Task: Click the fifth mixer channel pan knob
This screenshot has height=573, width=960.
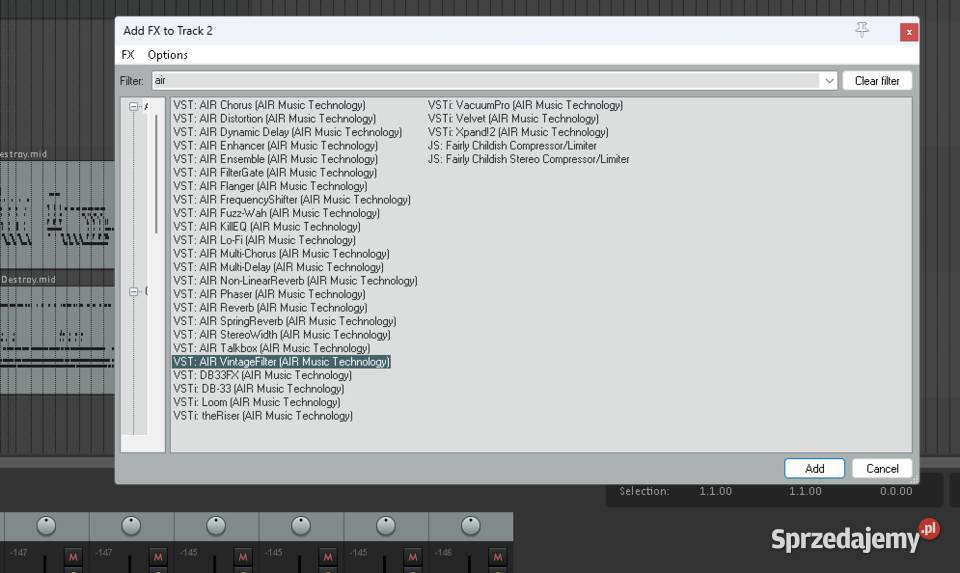Action: pyautogui.click(x=386, y=525)
